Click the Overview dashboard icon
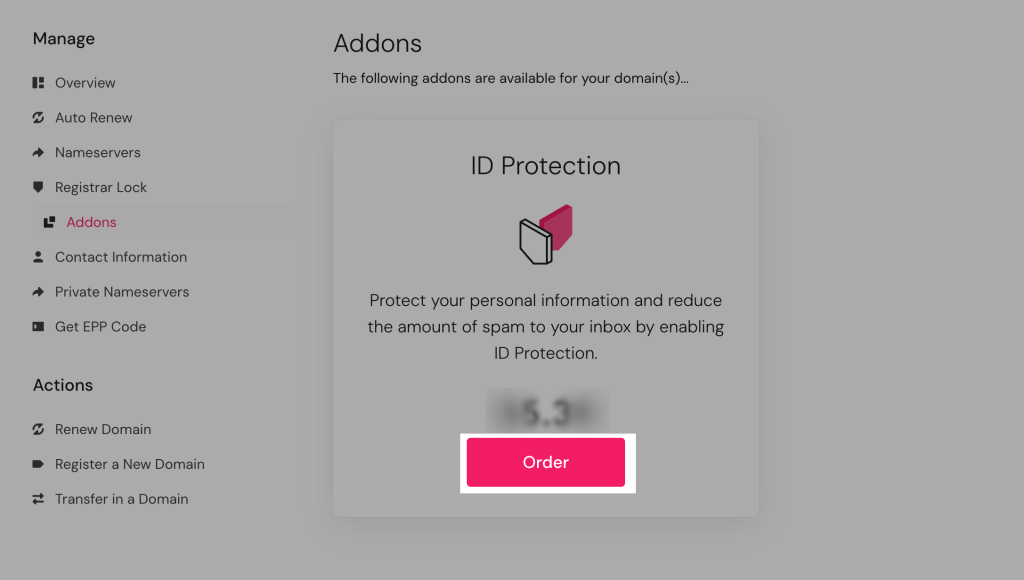1024x580 pixels. tap(38, 83)
